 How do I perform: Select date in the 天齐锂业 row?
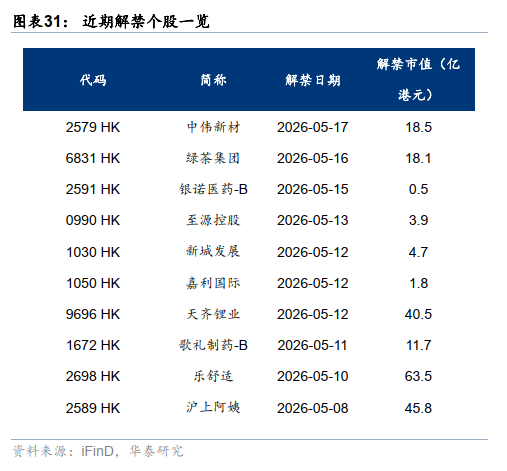313,314
